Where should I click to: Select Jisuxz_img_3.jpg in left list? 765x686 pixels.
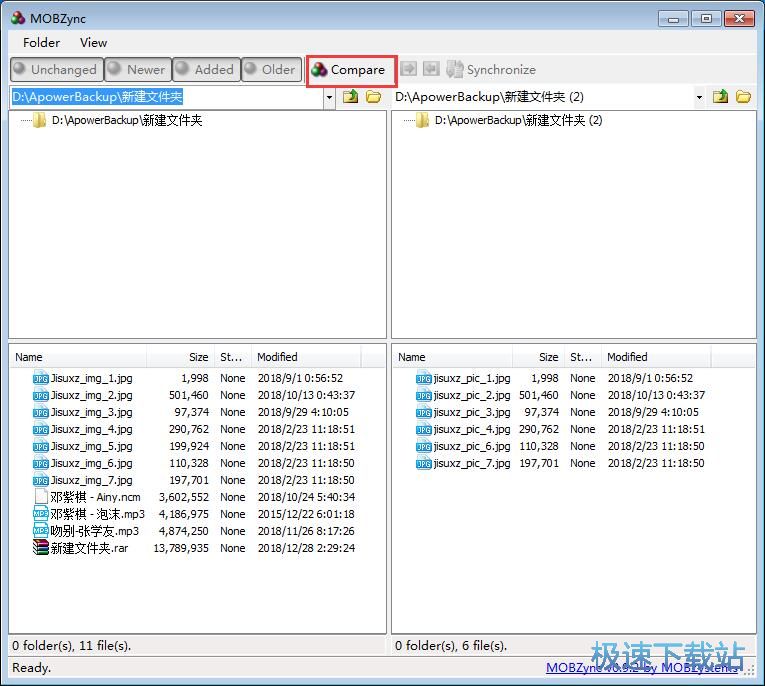(x=91, y=412)
